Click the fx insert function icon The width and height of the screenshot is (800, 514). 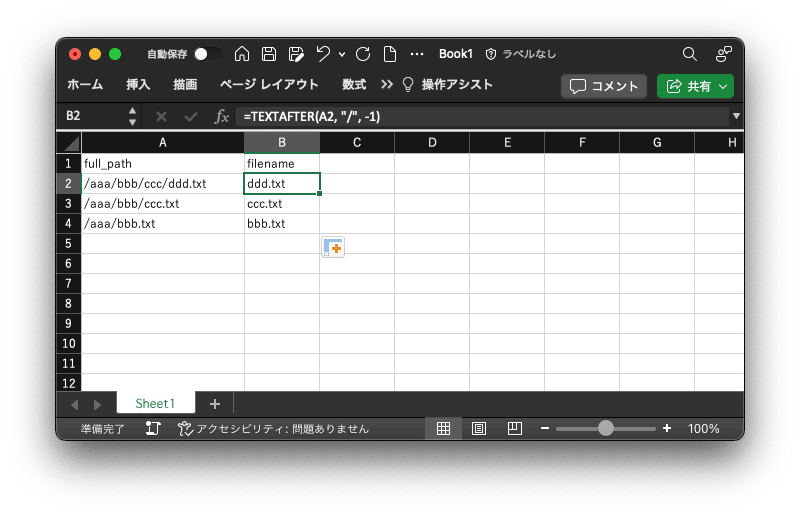(221, 117)
